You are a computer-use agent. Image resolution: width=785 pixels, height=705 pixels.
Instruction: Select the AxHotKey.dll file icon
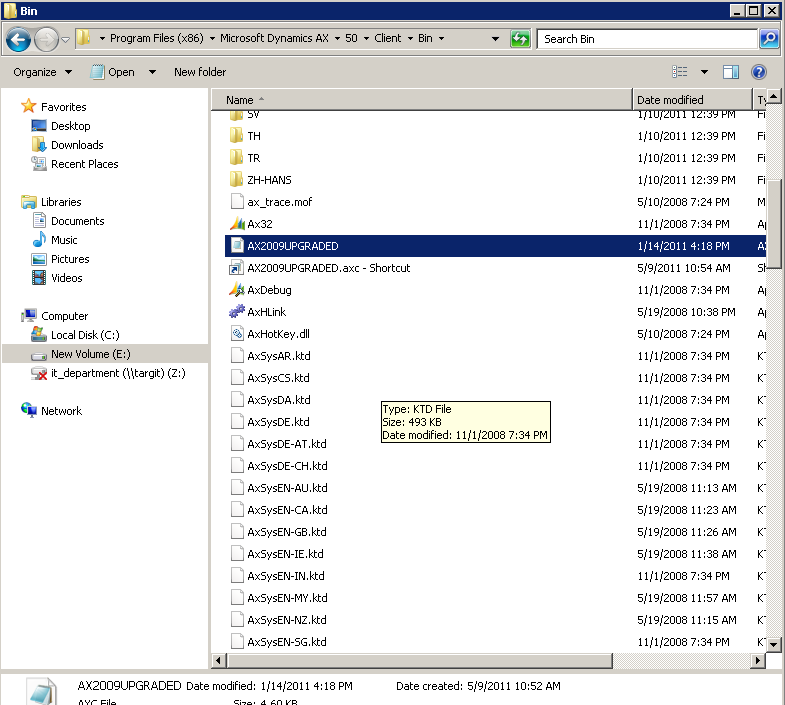point(237,334)
